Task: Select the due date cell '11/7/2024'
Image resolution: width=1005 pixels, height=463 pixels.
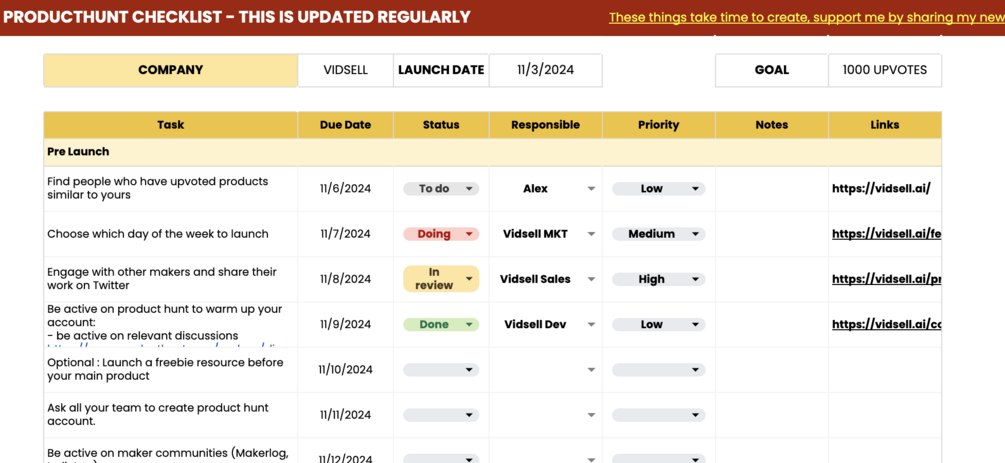Action: pyautogui.click(x=345, y=234)
